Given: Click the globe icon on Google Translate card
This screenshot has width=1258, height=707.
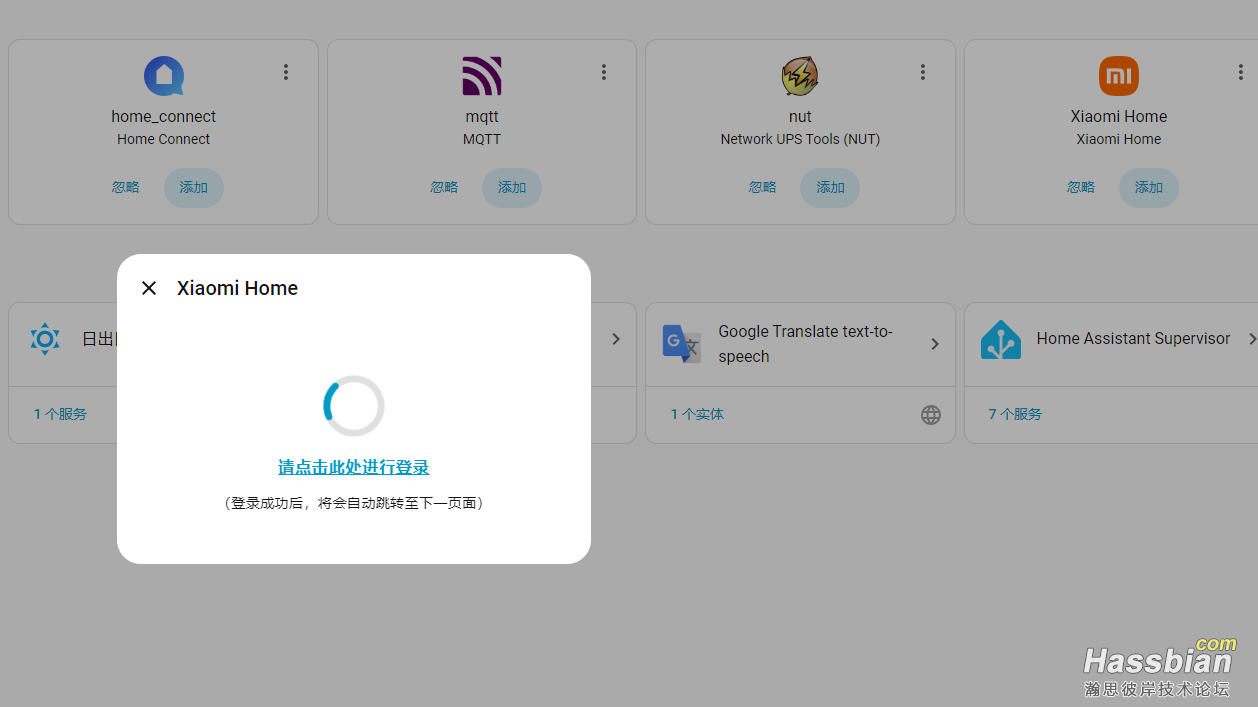Looking at the screenshot, I should (x=931, y=414).
